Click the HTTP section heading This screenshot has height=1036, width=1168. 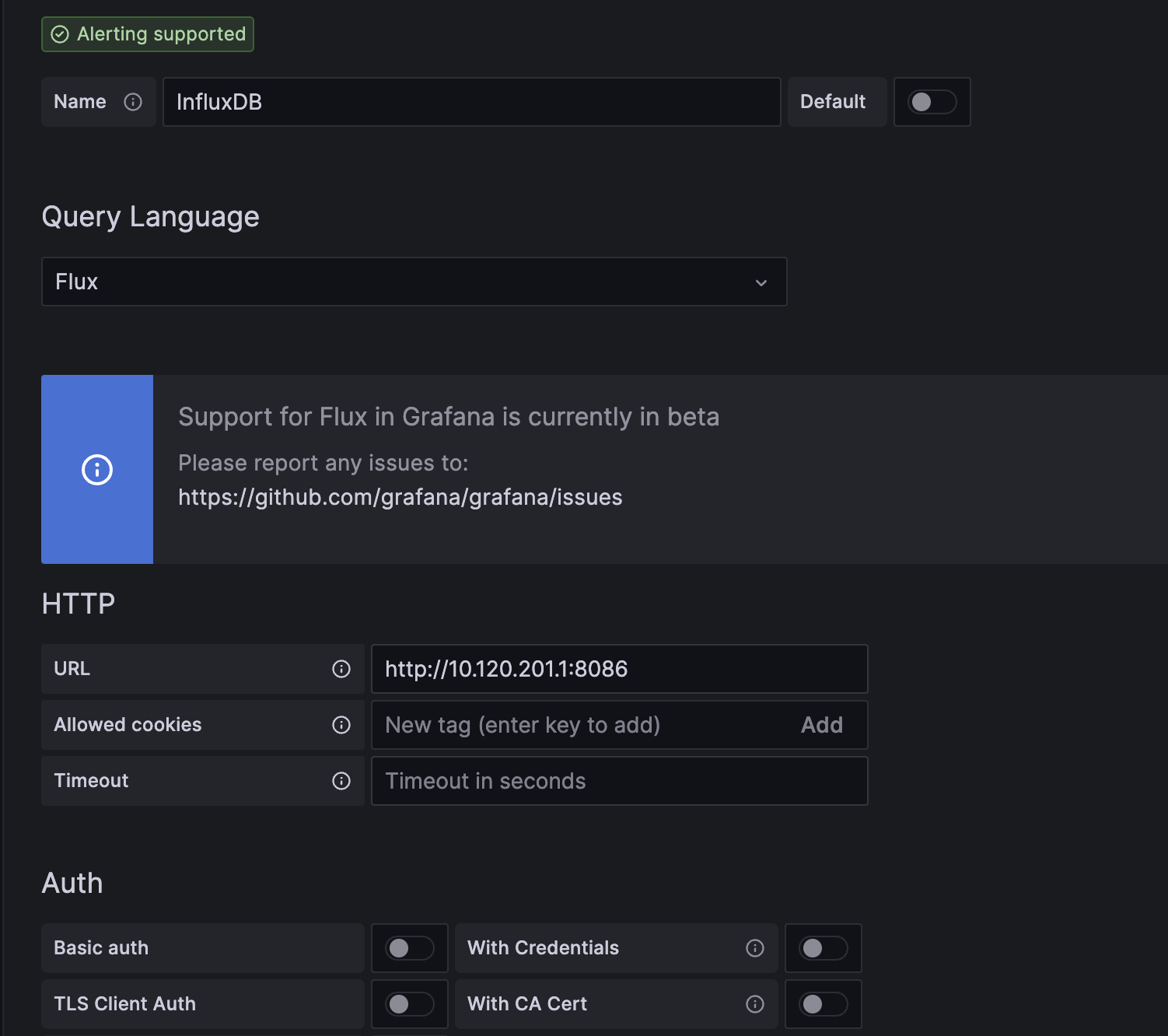(79, 604)
